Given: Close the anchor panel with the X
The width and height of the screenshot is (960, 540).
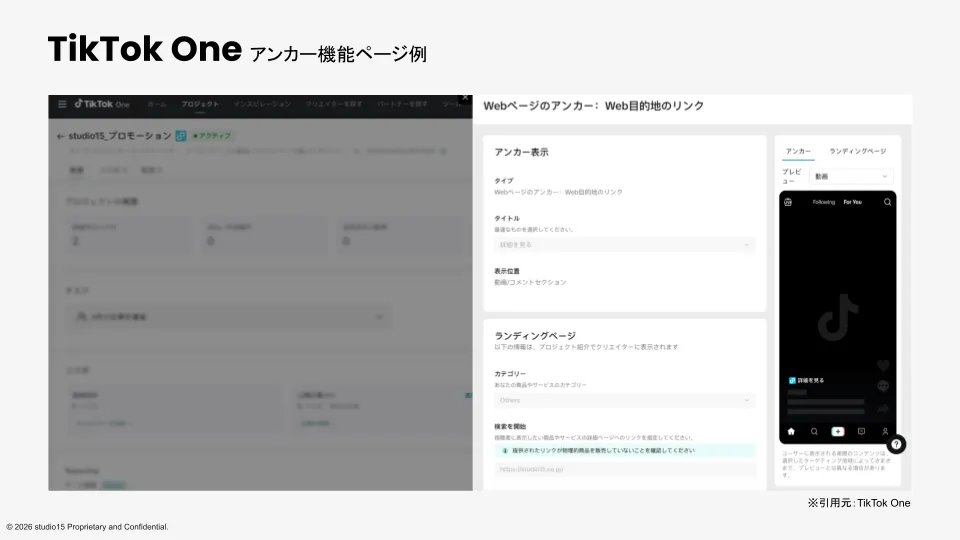Looking at the screenshot, I should [x=464, y=99].
